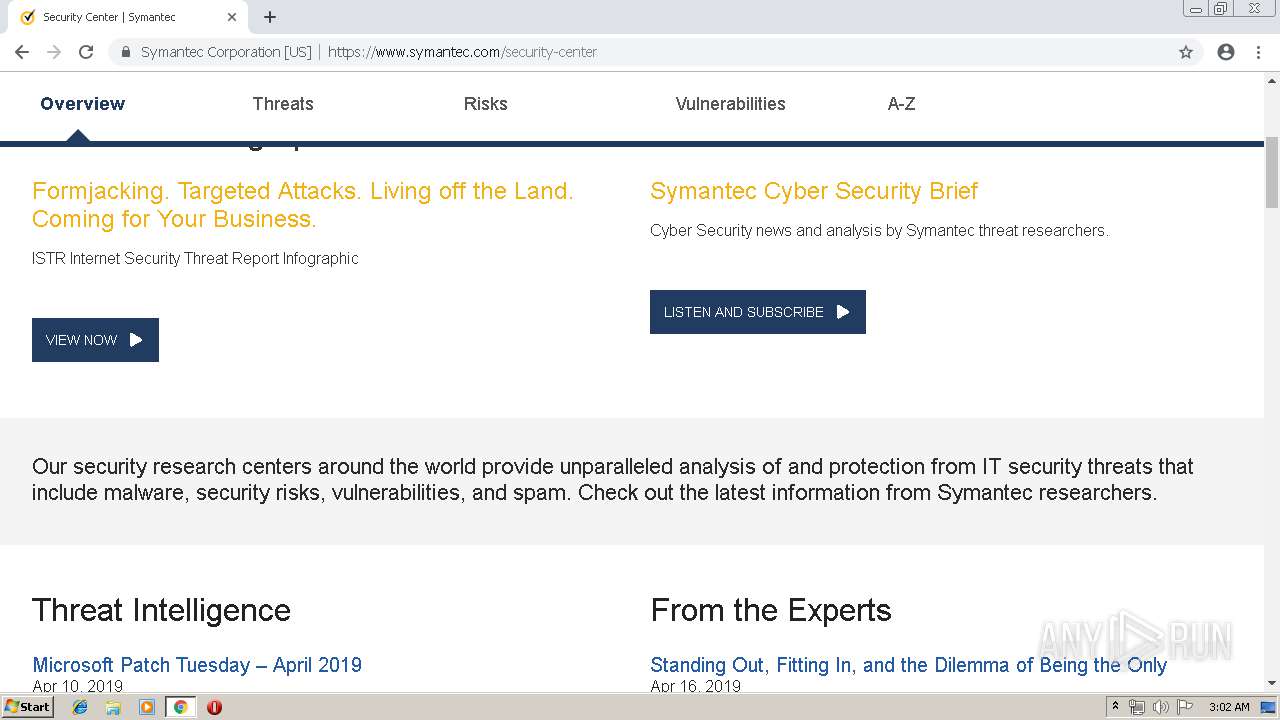Click the play arrow on VIEW NOW

[x=136, y=340]
